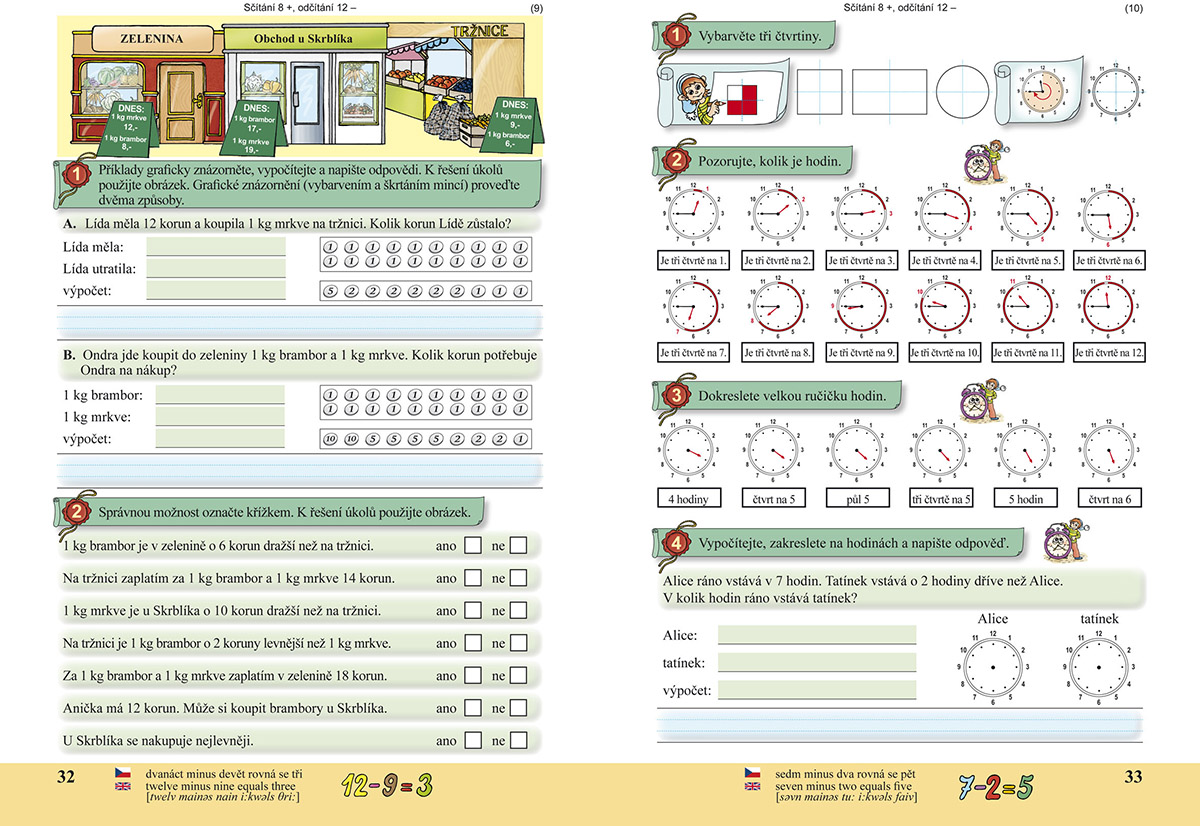This screenshot has width=1200, height=826.
Task: Click number 3 badge next to 'Dokreslete velkou ručičku'
Action: (x=676, y=397)
